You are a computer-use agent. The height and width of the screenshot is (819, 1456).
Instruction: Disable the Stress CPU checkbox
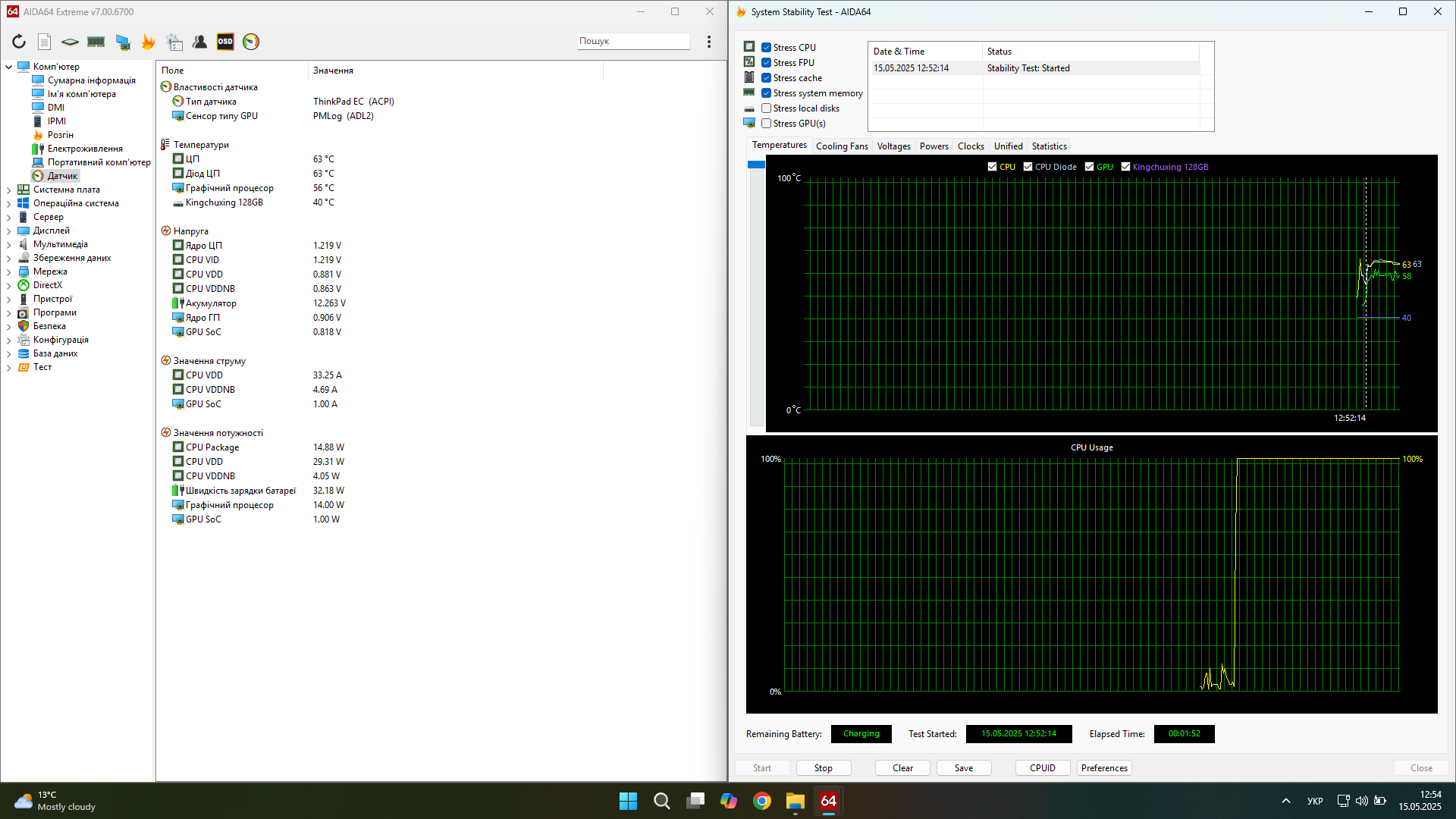point(767,48)
